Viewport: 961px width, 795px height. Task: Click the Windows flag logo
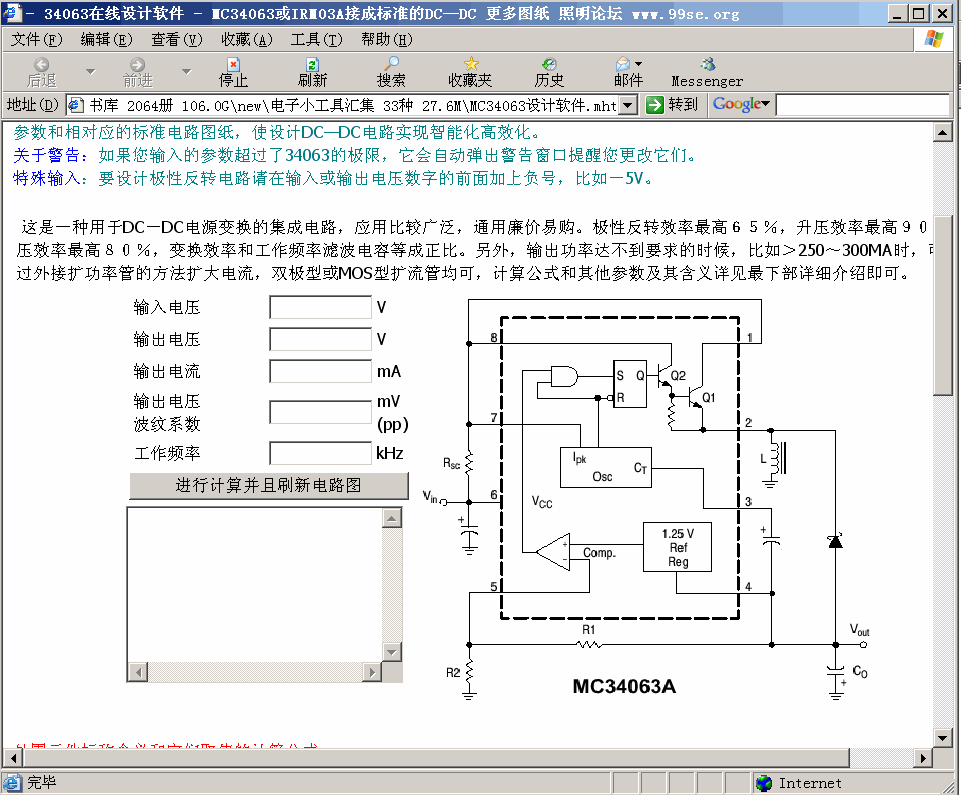coord(933,39)
